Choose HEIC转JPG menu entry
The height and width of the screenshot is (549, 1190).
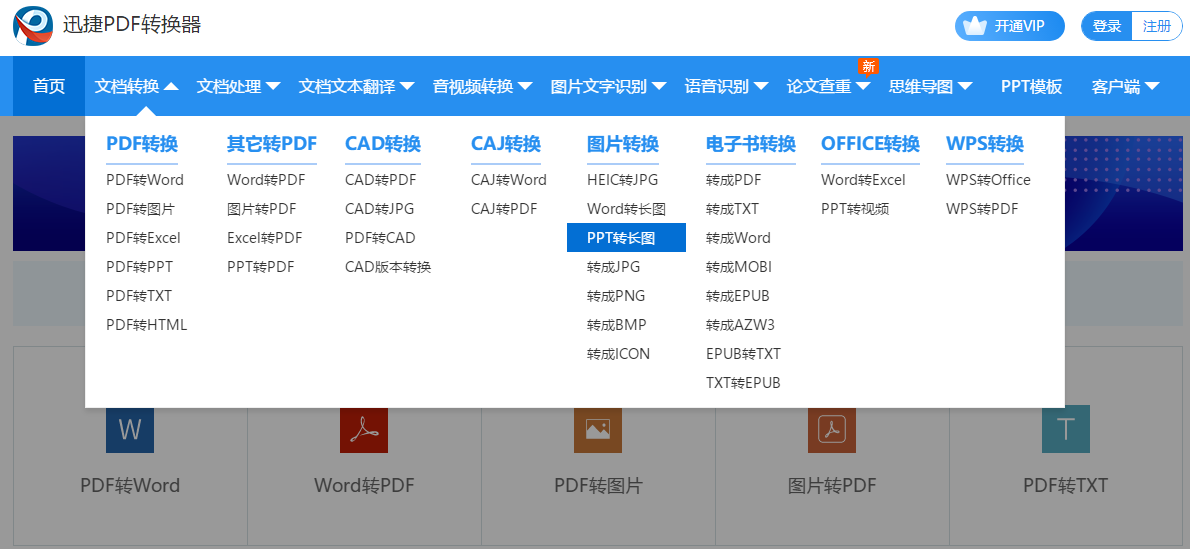(x=622, y=180)
